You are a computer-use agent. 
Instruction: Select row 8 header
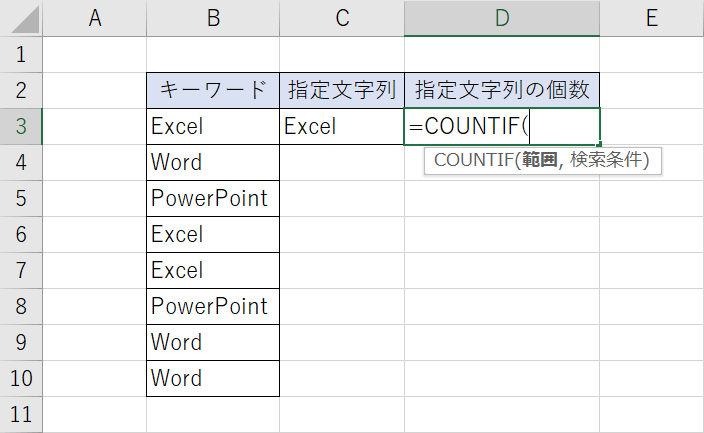tap(21, 306)
